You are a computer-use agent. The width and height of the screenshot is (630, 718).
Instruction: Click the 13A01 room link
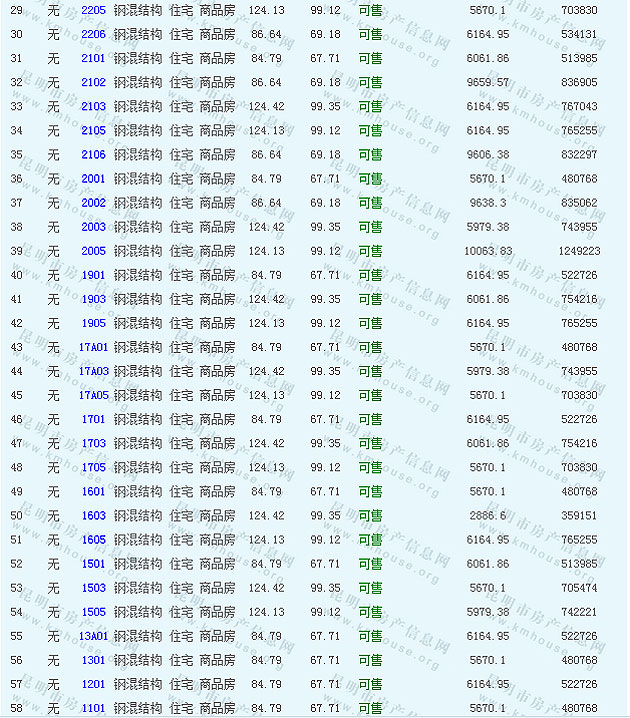(92, 636)
